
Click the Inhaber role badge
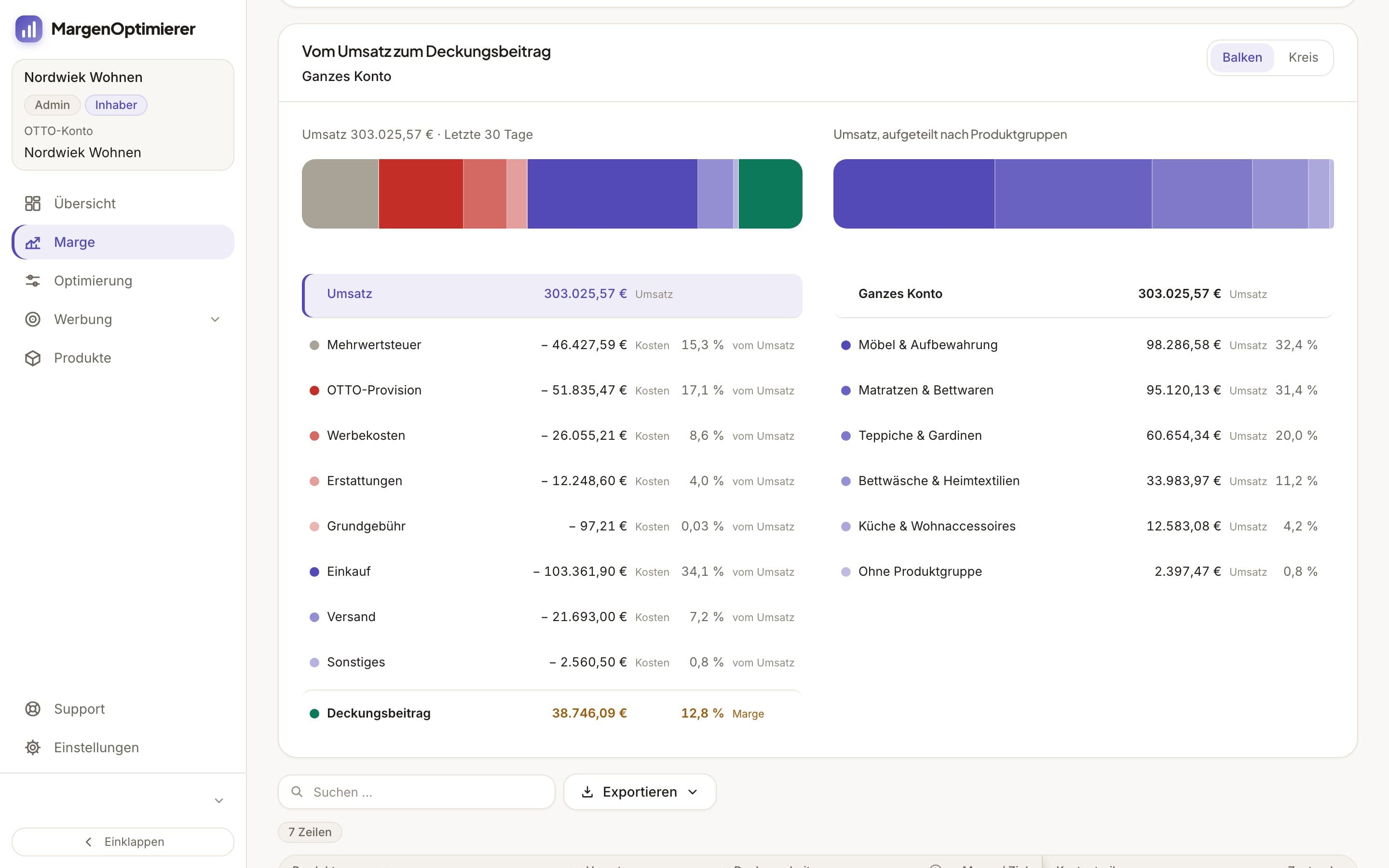[x=116, y=105]
